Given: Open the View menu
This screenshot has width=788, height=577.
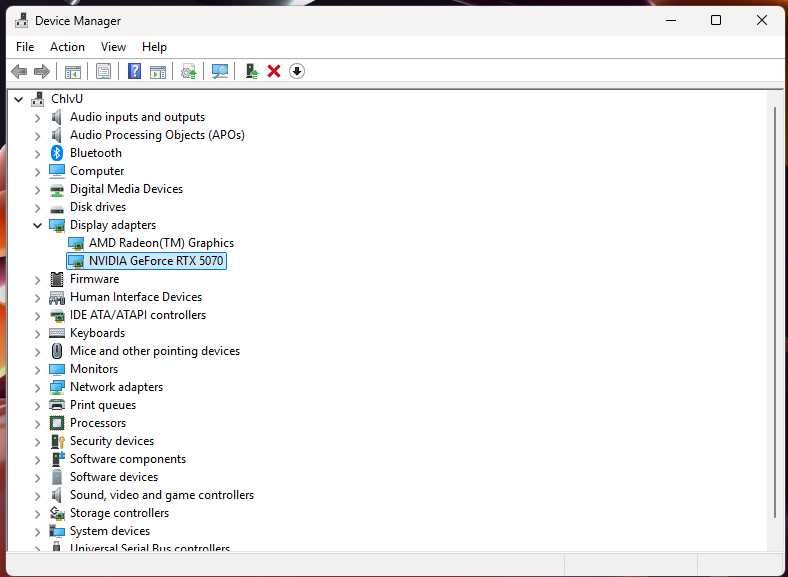Looking at the screenshot, I should tap(113, 47).
